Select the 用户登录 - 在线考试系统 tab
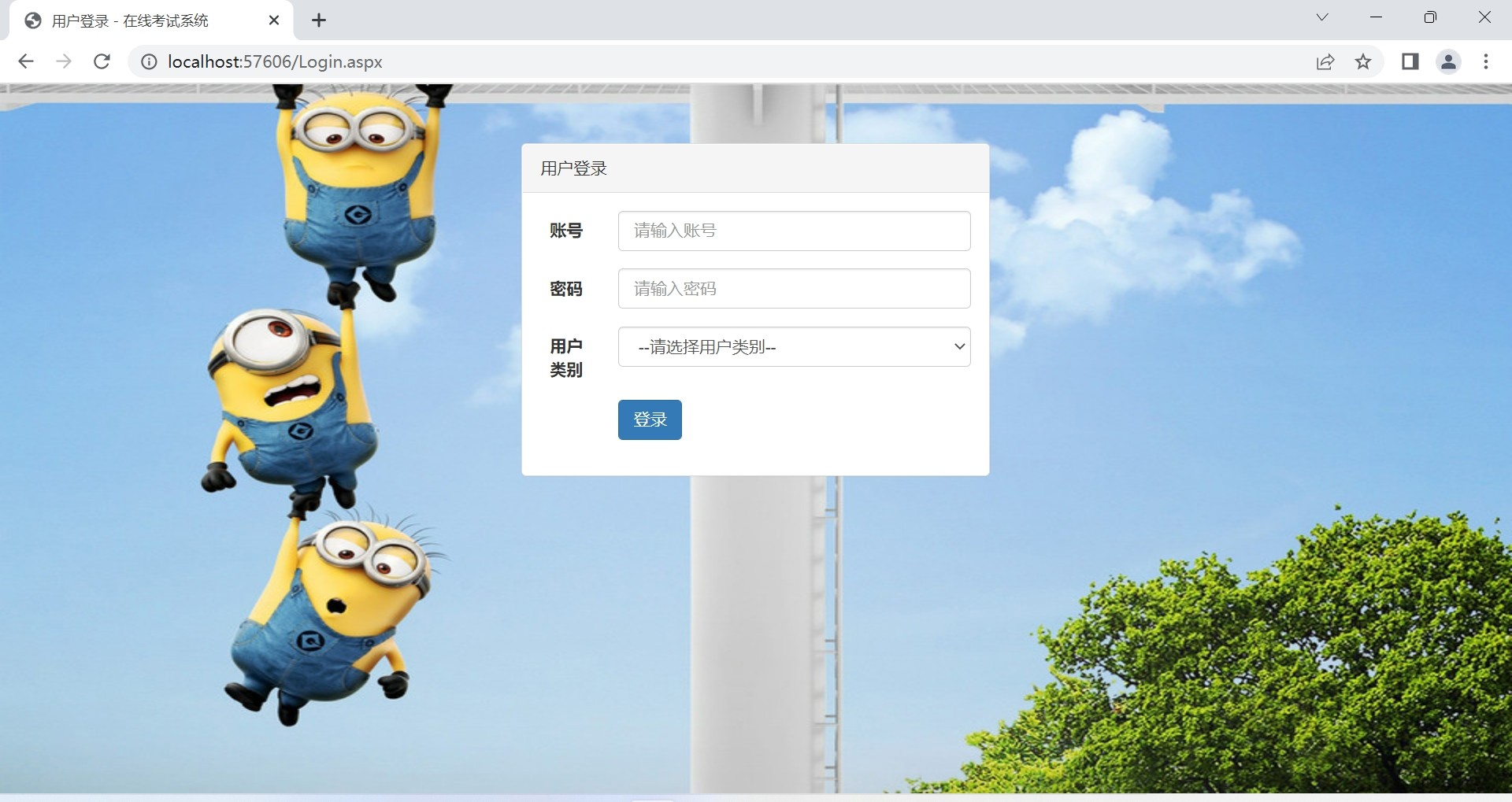Screen dimensions: 1512x802 coord(151,21)
